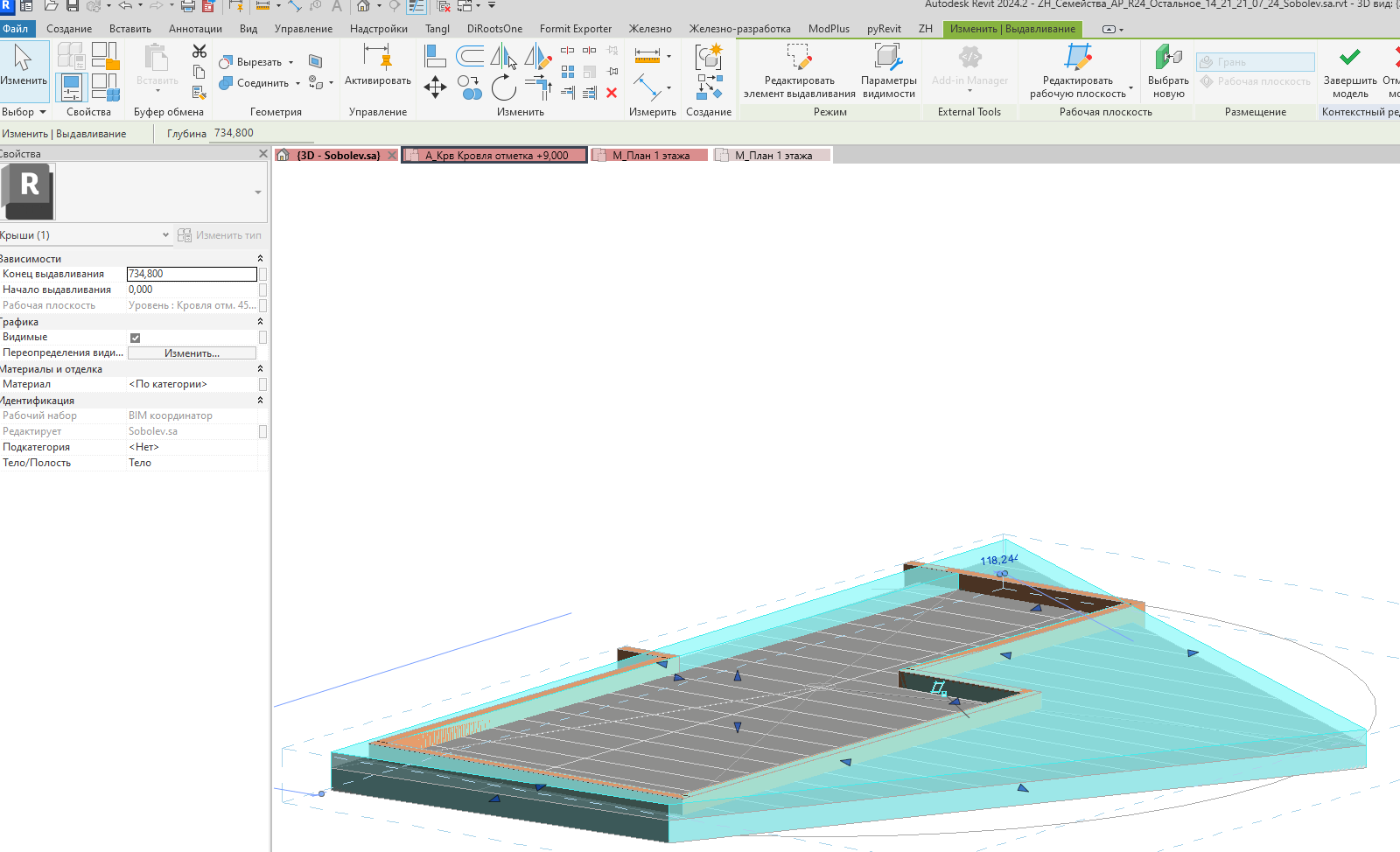
Task: Open DiRootsOne ribbon tab
Action: point(494,29)
